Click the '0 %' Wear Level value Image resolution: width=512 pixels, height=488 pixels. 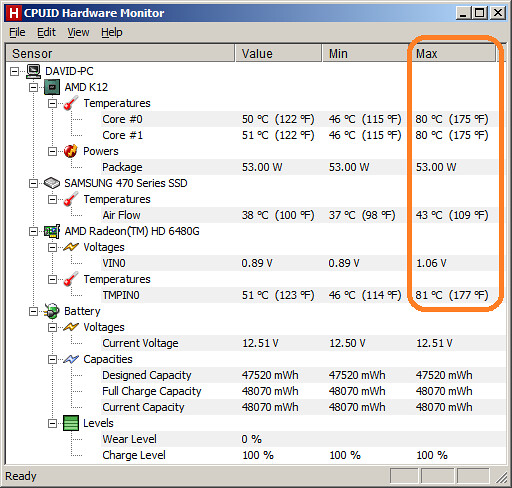(x=252, y=439)
